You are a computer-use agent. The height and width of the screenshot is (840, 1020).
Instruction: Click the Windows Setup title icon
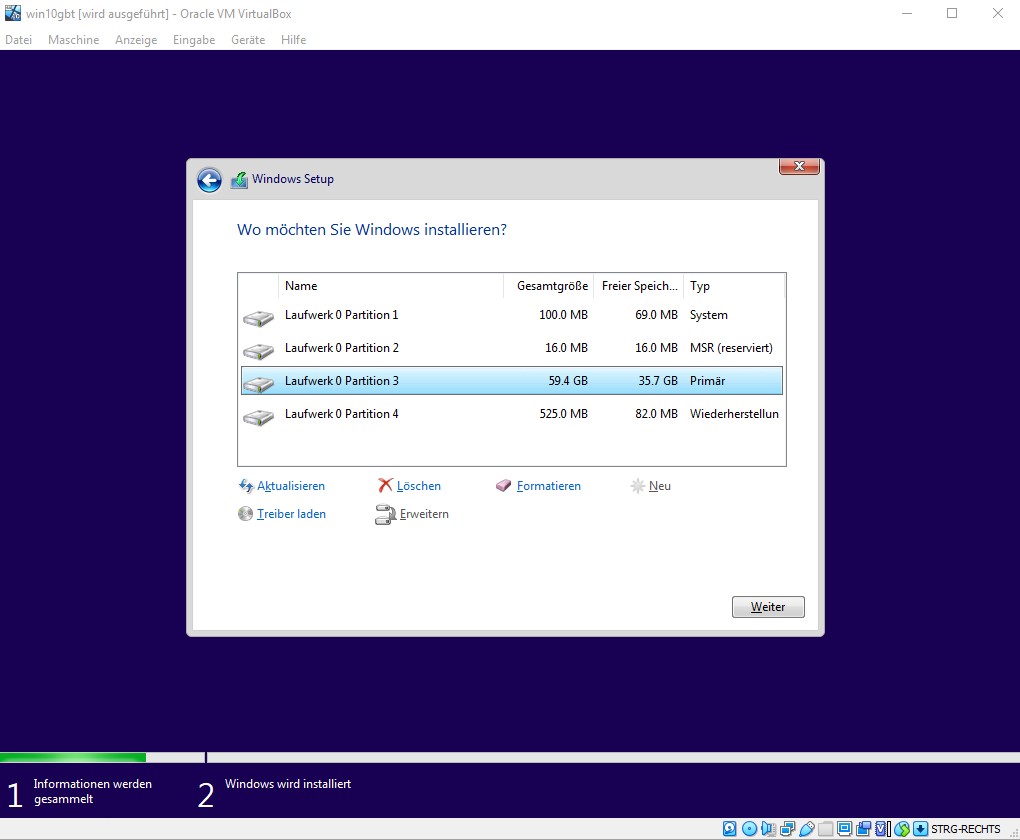[239, 180]
